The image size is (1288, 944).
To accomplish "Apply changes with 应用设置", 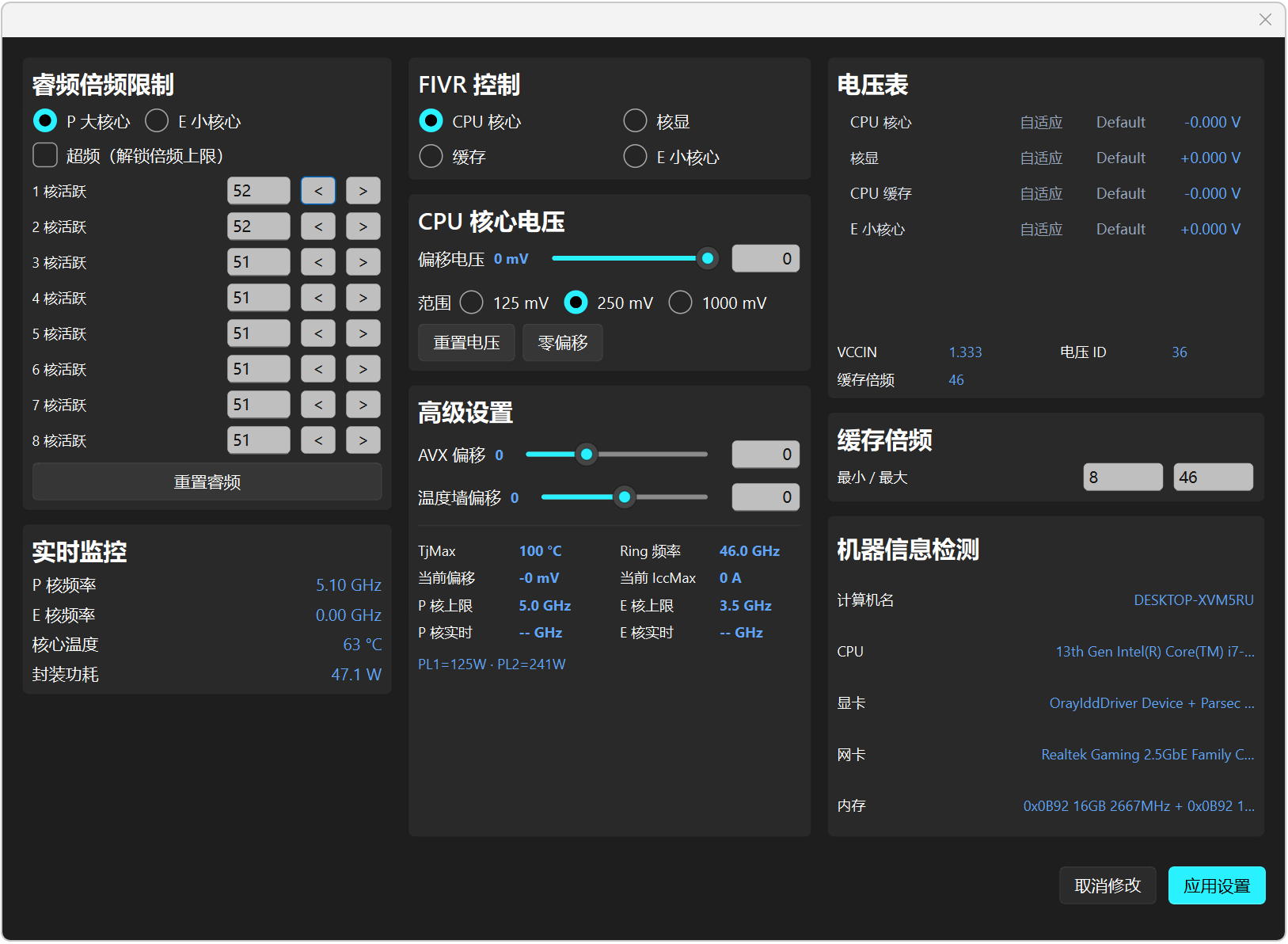I will pyautogui.click(x=1217, y=885).
